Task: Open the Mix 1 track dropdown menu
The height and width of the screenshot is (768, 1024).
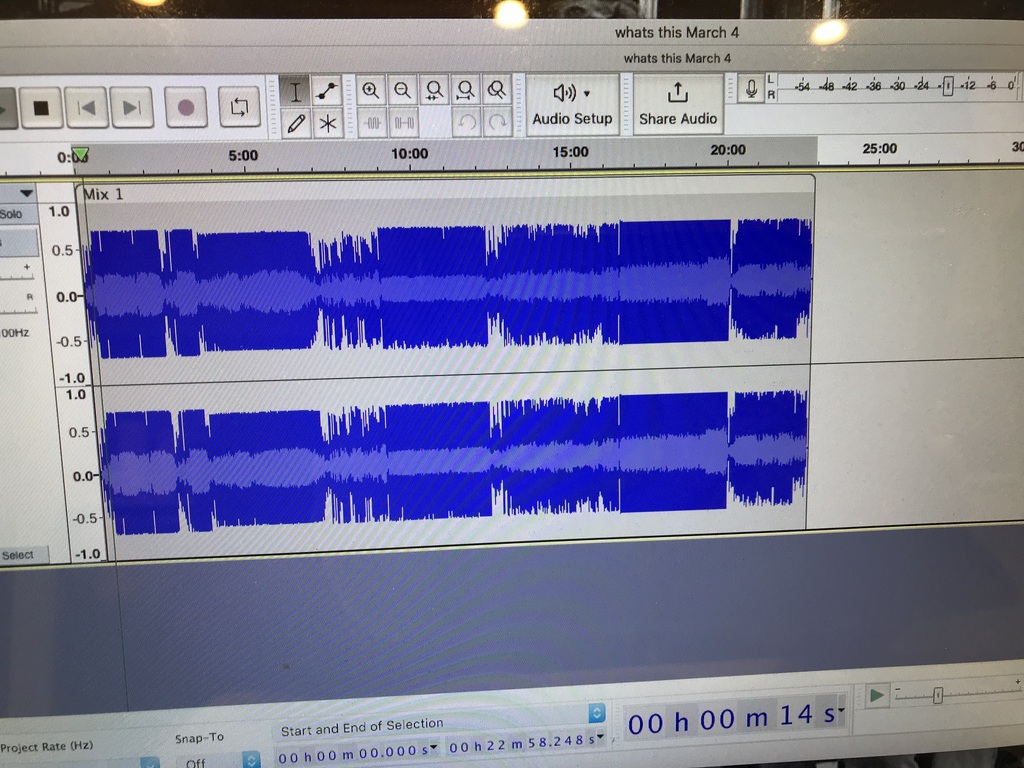Action: click(x=27, y=193)
